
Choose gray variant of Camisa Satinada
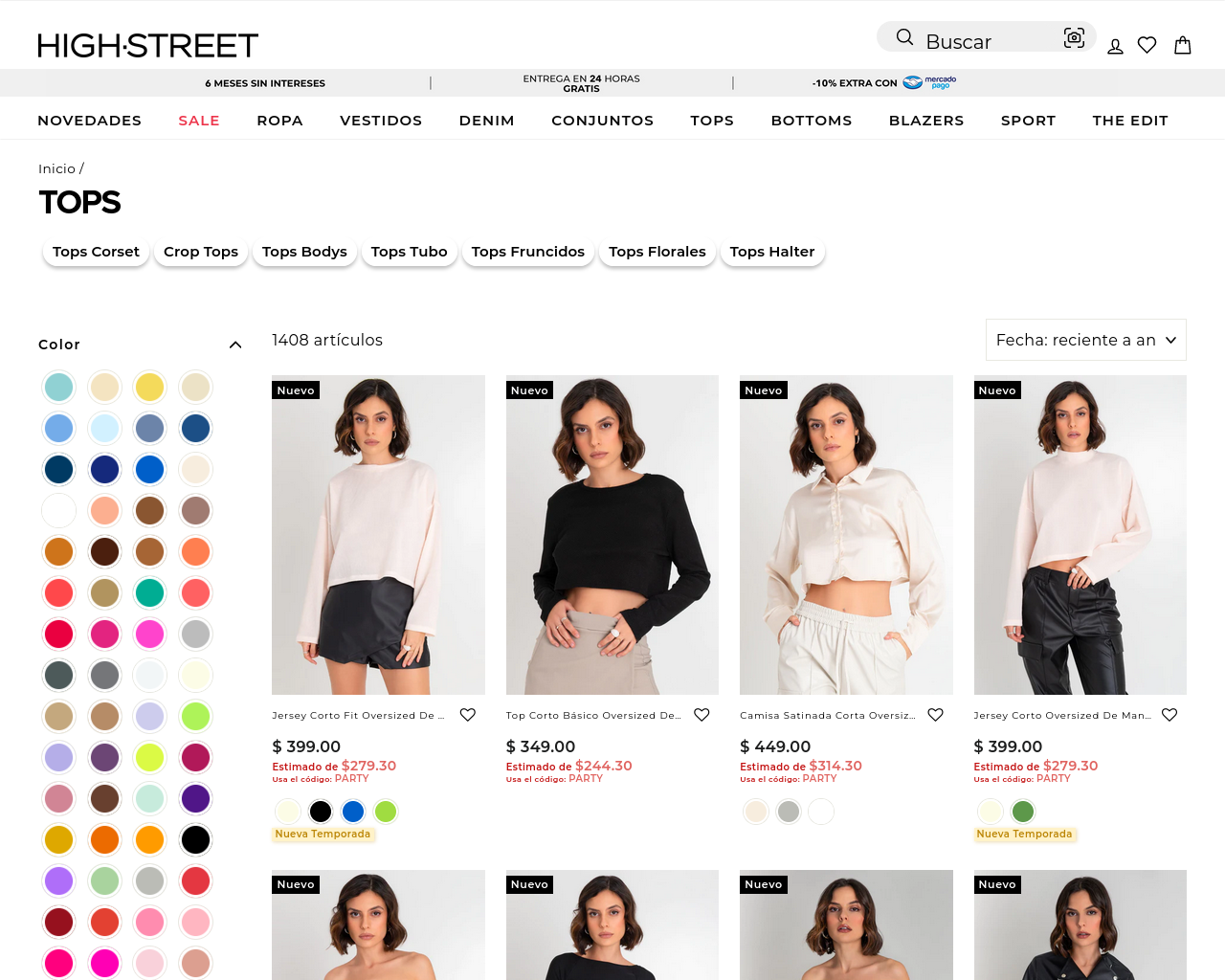point(789,812)
